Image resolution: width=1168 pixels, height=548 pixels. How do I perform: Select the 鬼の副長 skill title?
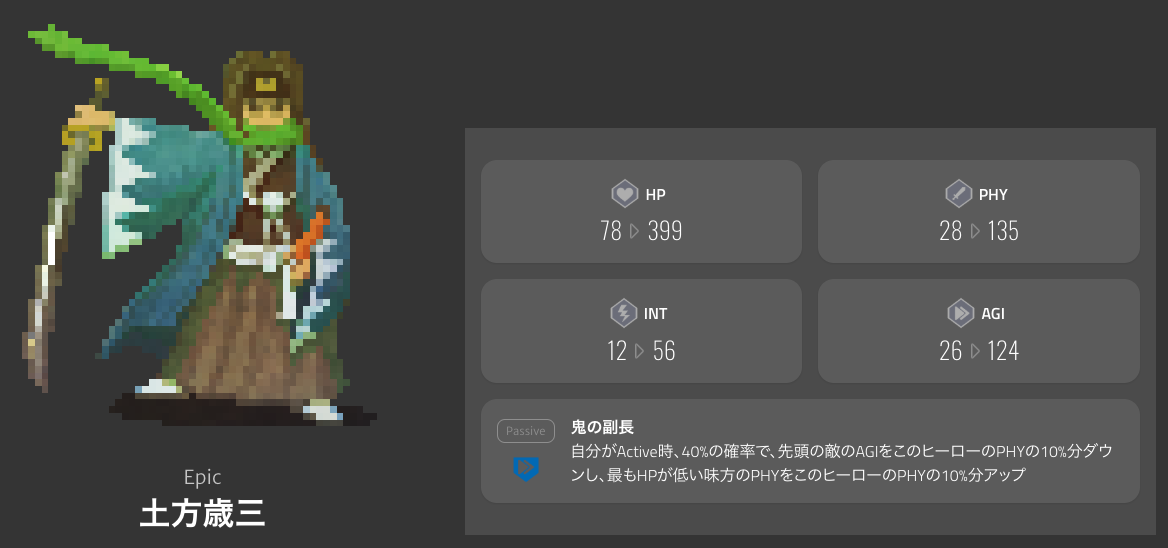[602, 427]
